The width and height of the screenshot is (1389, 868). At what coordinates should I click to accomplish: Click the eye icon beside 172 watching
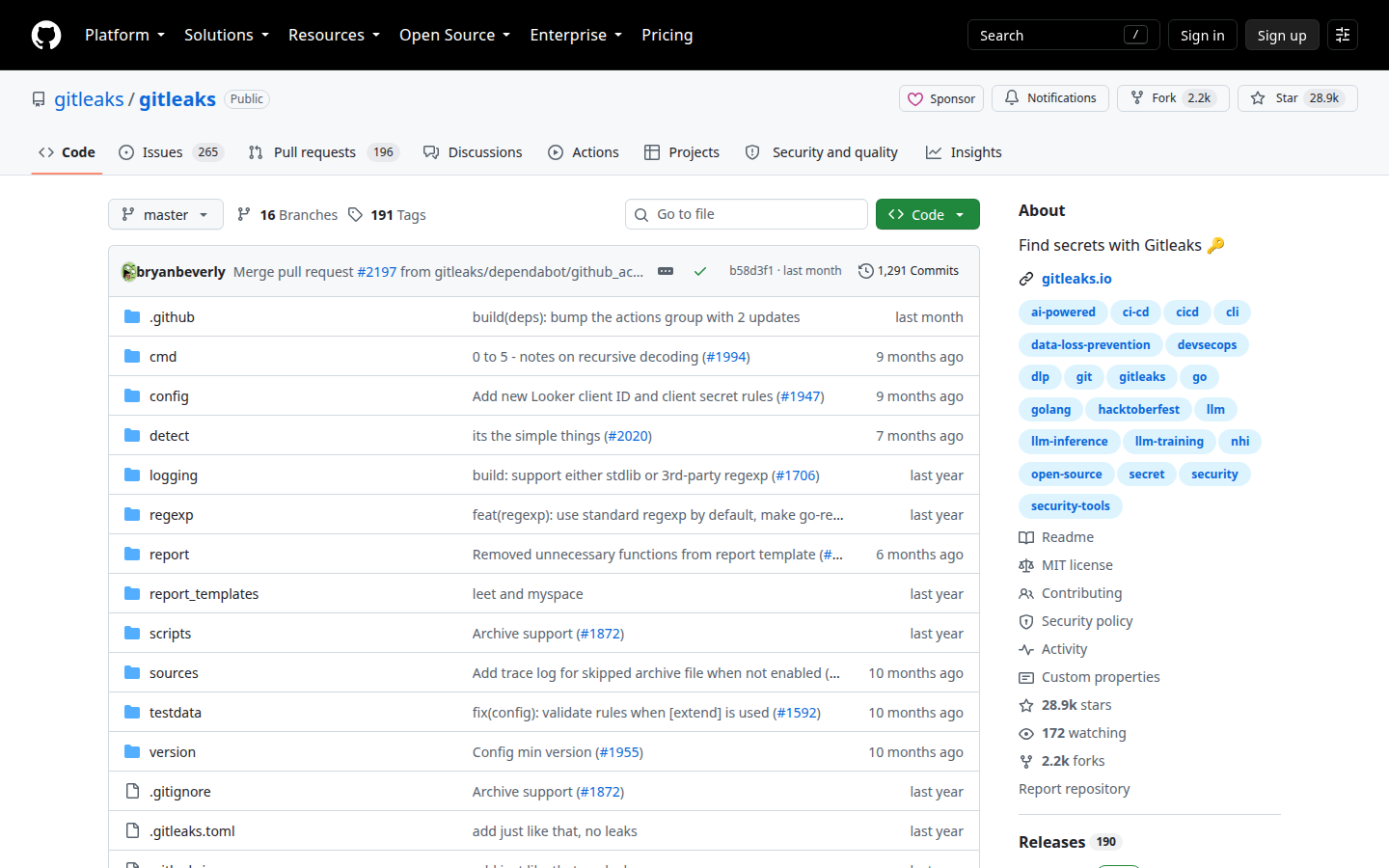tap(1026, 733)
